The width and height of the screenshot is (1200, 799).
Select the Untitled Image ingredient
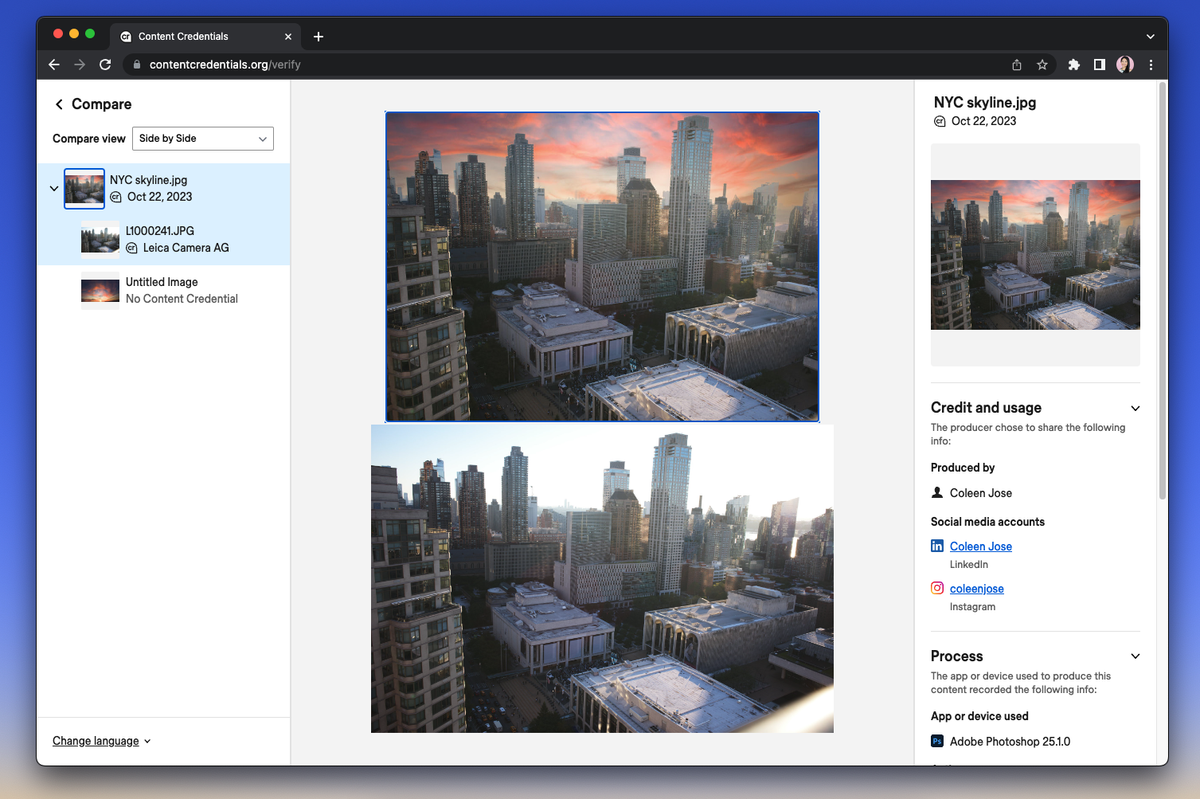pyautogui.click(x=161, y=290)
